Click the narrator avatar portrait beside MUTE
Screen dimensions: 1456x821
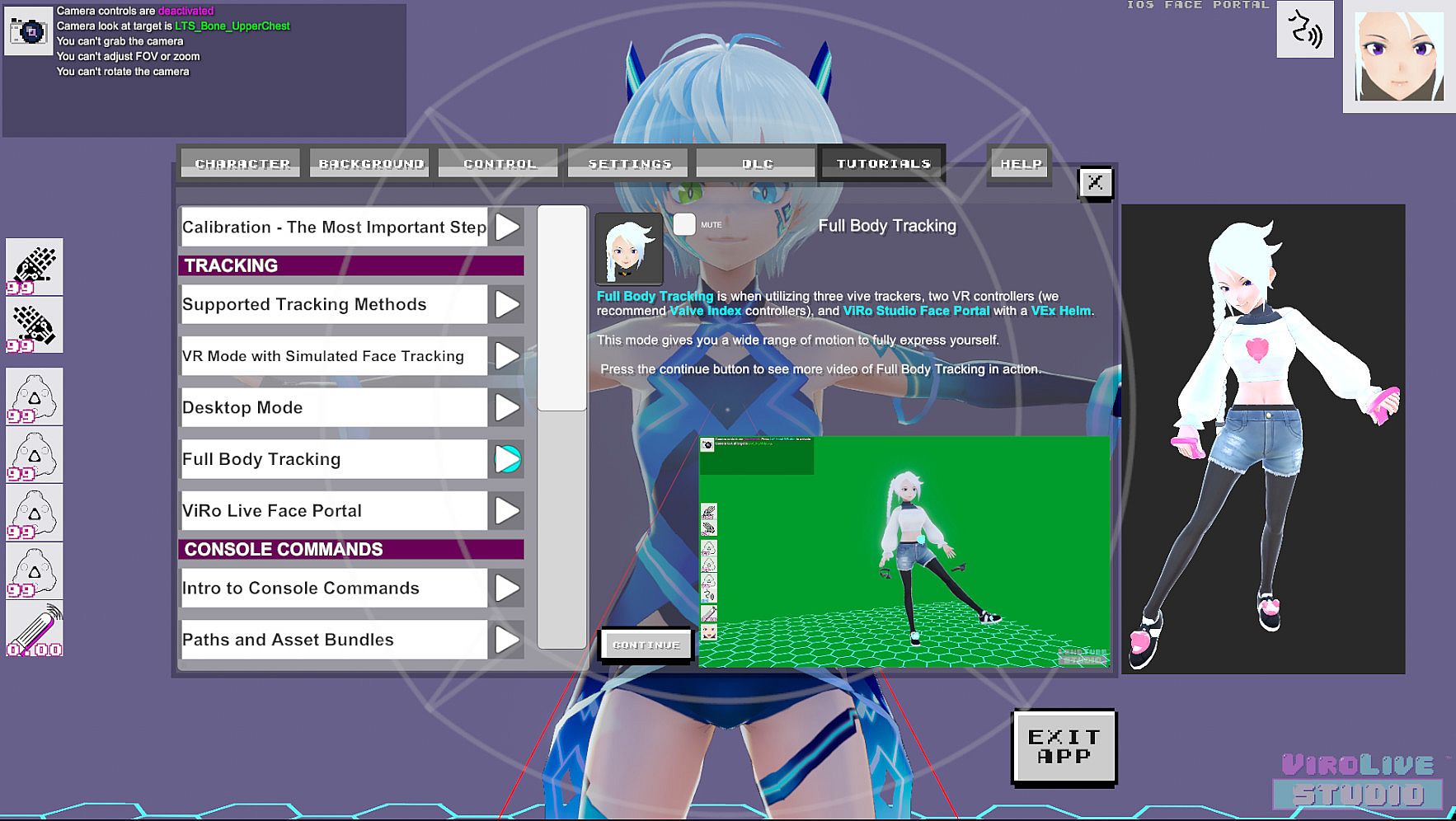(628, 248)
